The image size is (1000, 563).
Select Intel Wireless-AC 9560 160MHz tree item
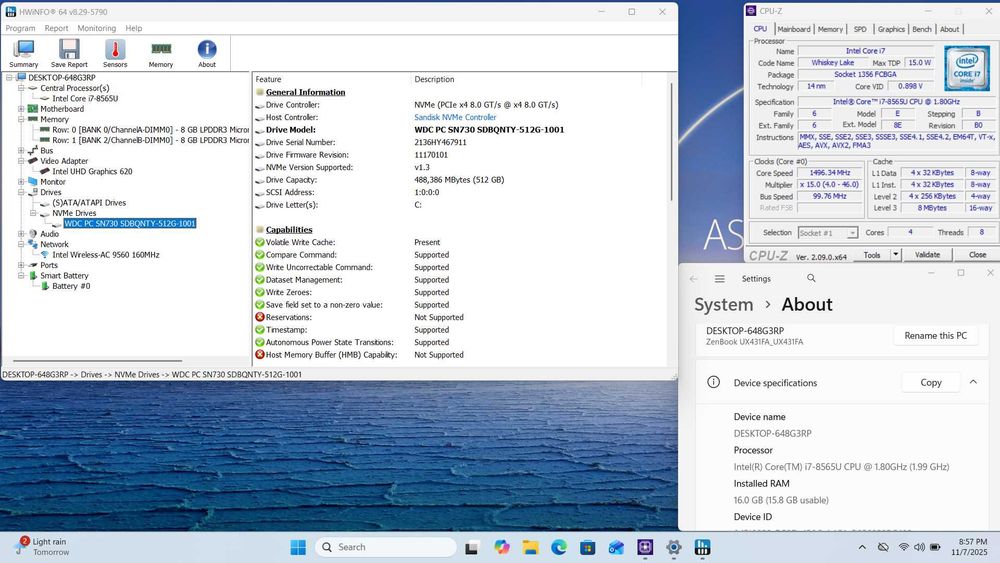click(x=106, y=255)
